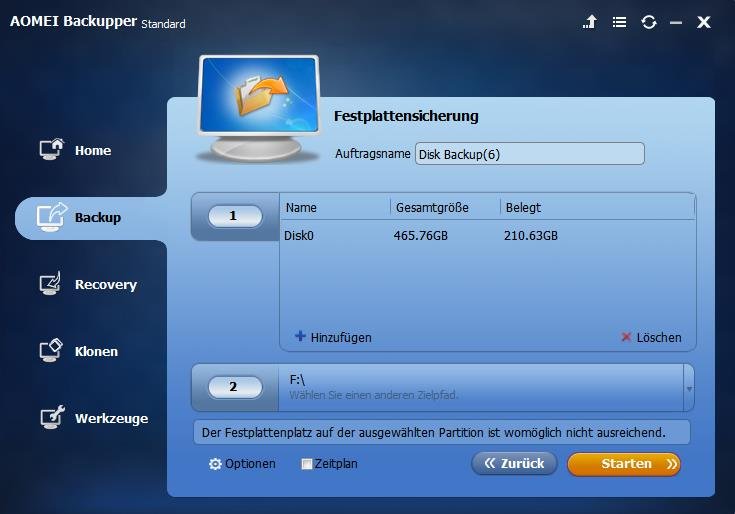This screenshot has height=514, width=735.
Task: Click the blue plus Hinzufügen icon
Action: tap(300, 336)
